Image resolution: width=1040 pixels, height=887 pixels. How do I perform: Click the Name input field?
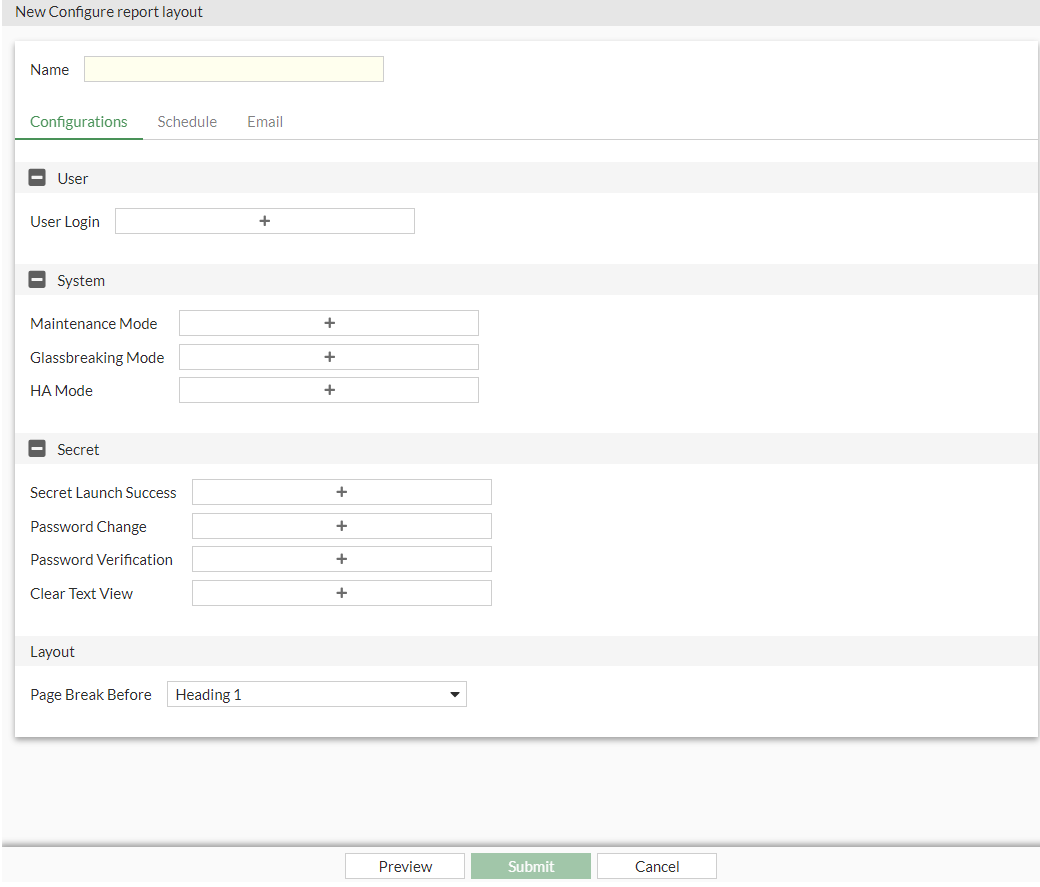233,69
